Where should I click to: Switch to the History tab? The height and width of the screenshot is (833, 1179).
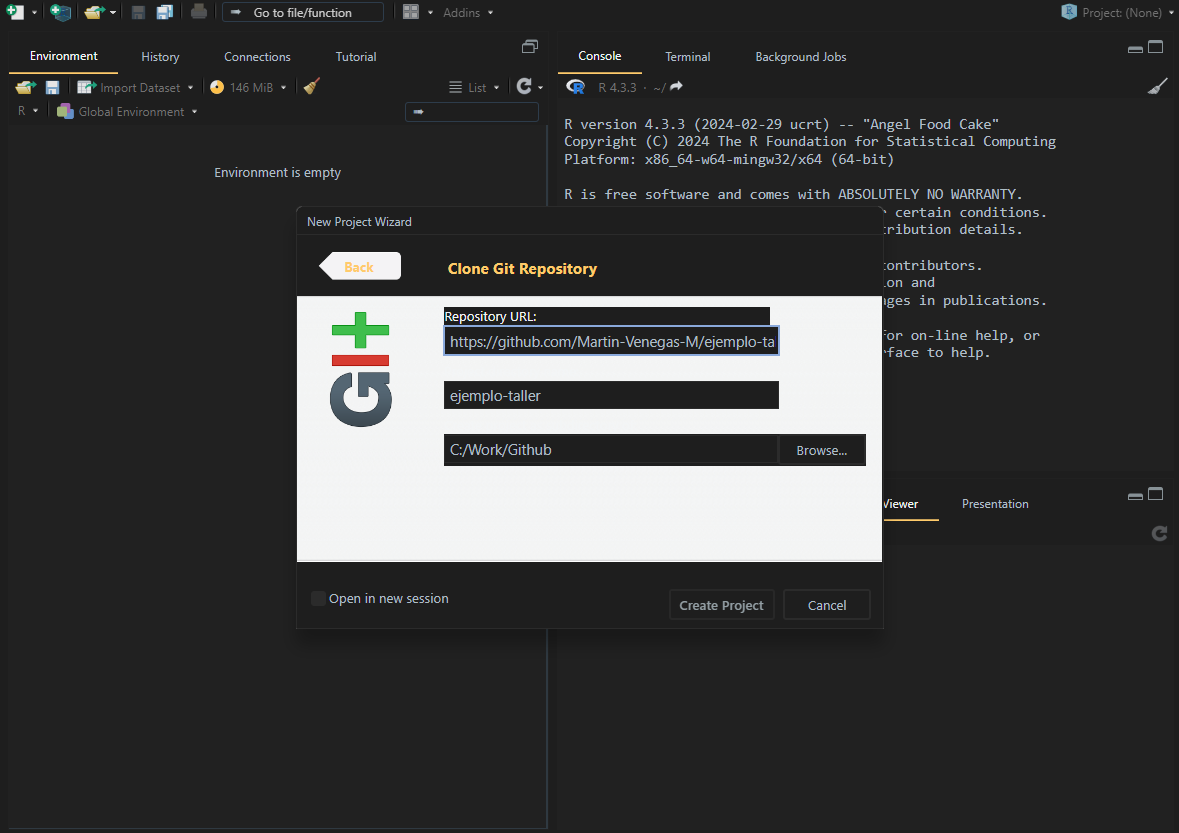point(160,57)
